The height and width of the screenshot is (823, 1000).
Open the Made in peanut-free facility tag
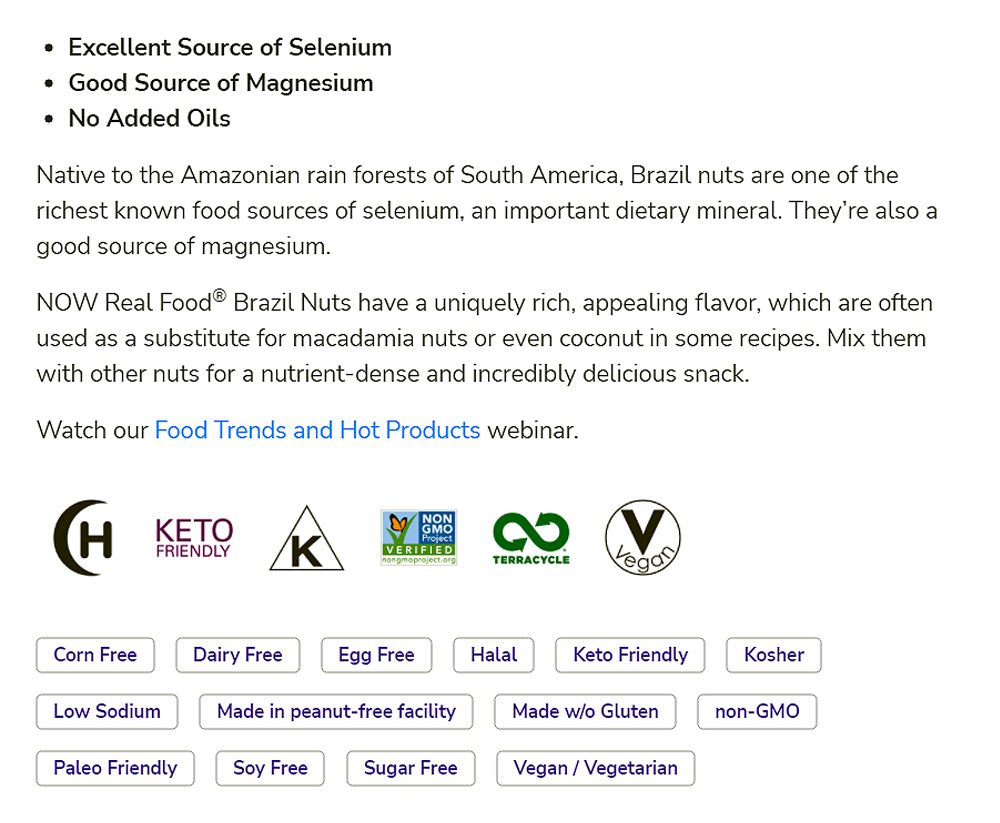[336, 712]
